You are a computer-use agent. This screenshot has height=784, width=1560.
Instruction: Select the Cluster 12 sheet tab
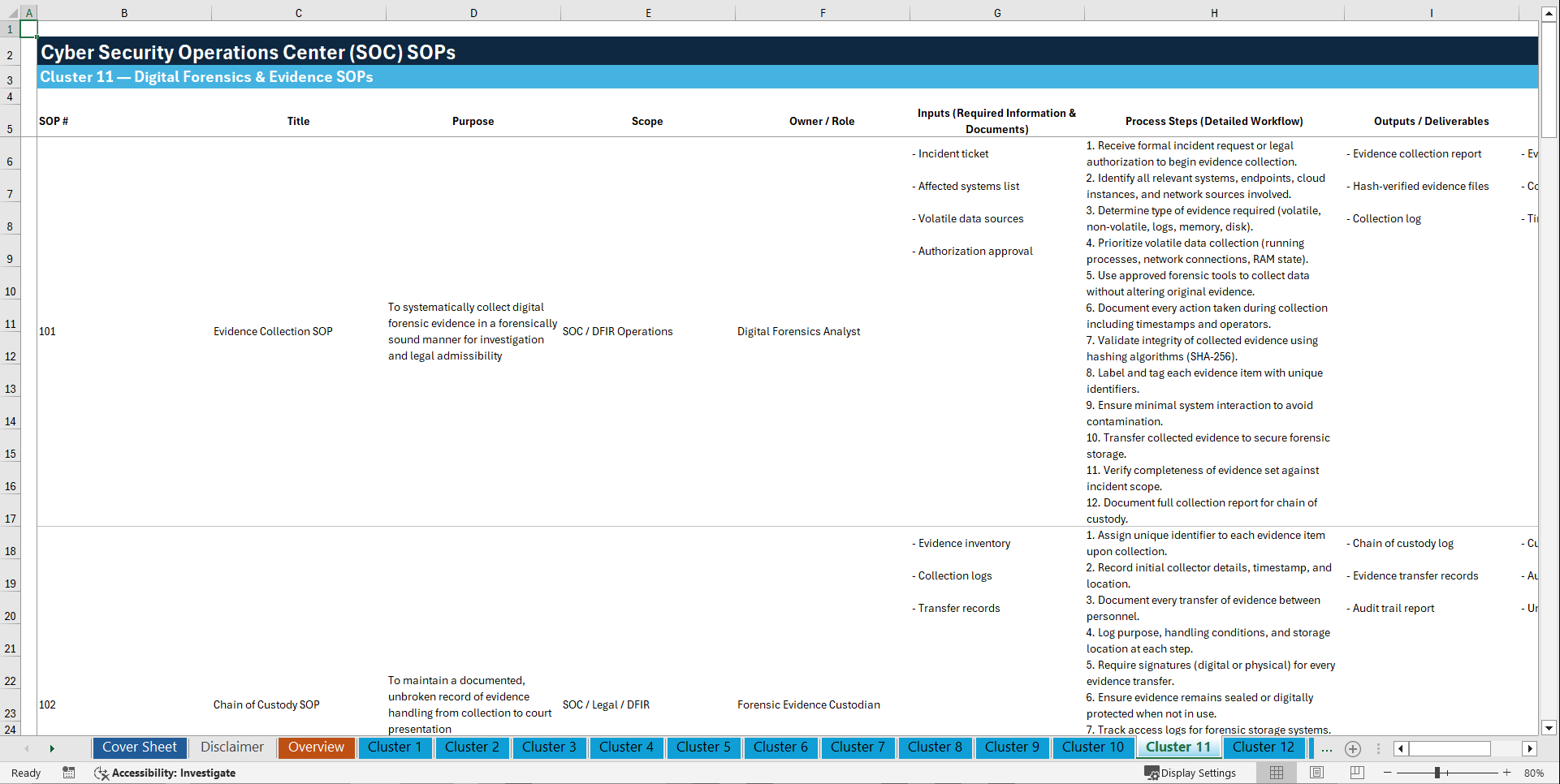1264,747
